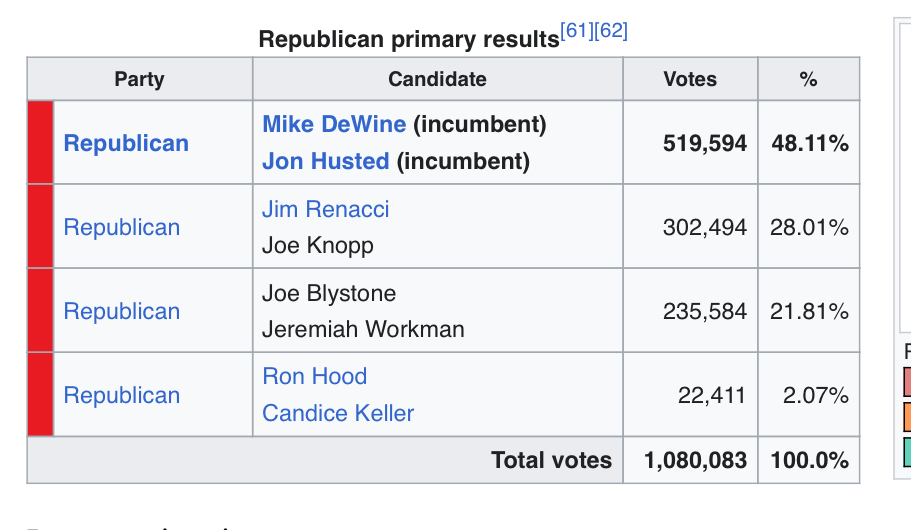Click the 1,080,083 total votes cell
The width and height of the screenshot is (911, 530).
695,460
